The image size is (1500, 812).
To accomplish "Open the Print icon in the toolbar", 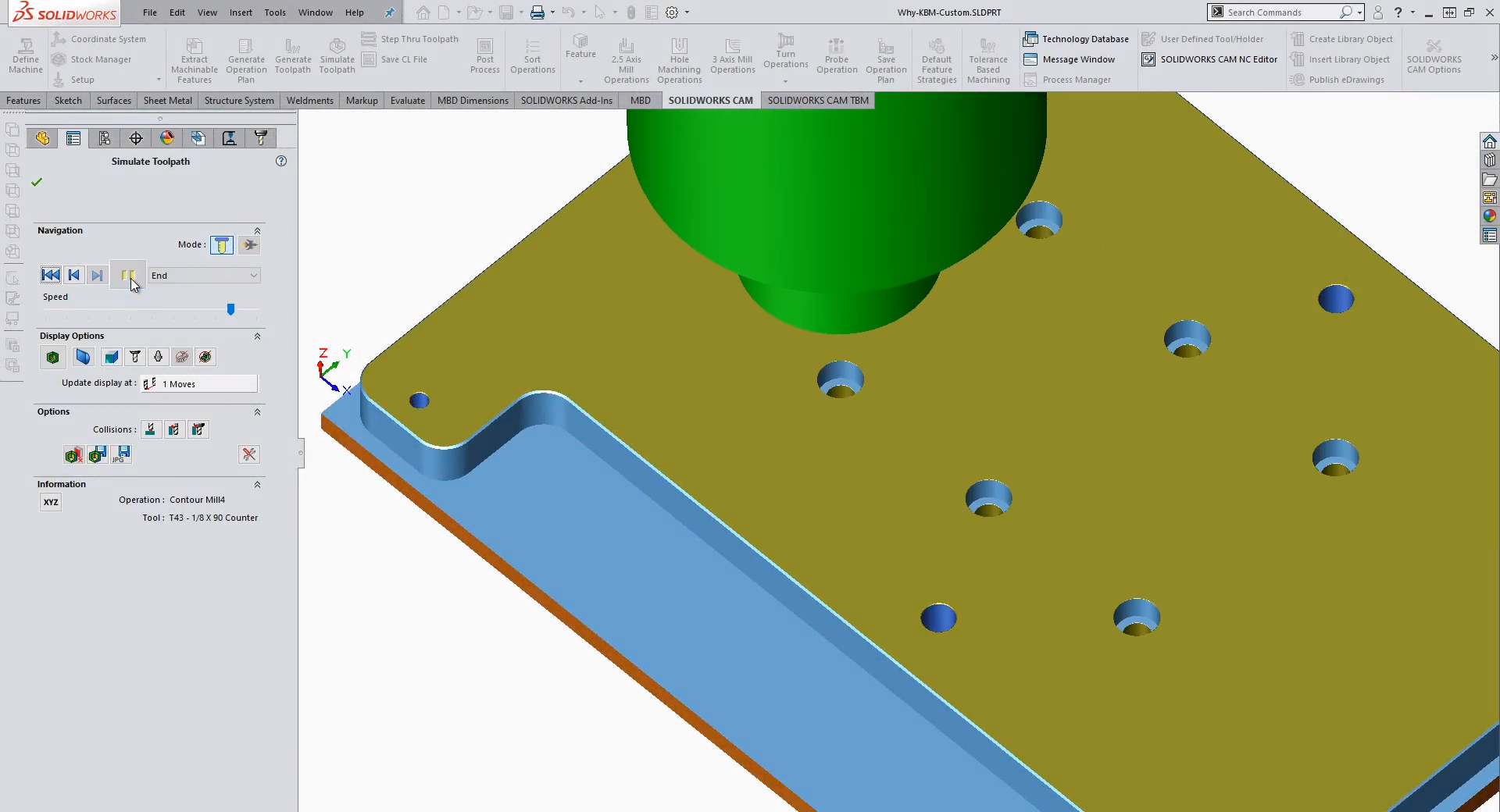I will (x=537, y=12).
